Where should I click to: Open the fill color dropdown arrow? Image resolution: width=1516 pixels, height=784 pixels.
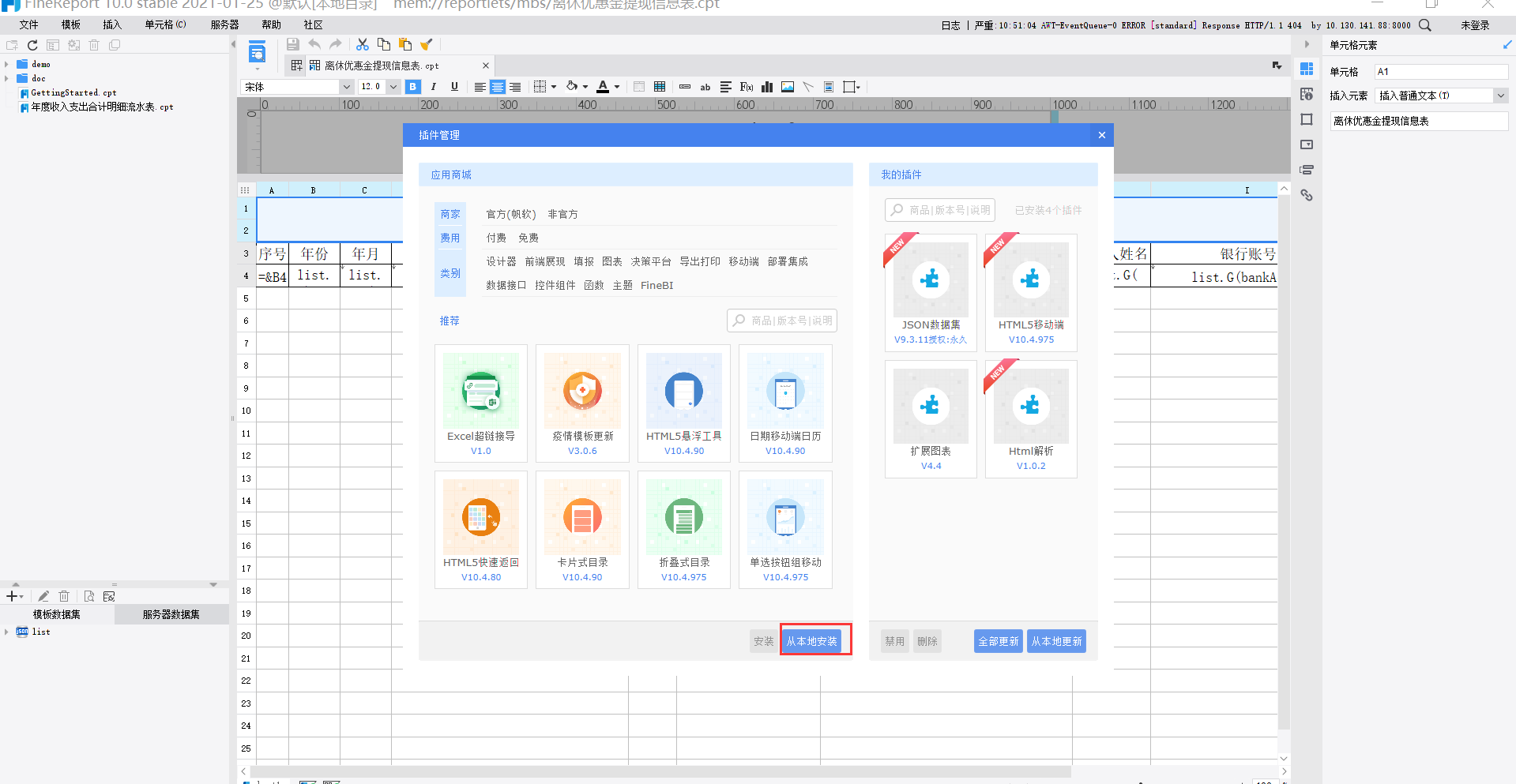(585, 87)
